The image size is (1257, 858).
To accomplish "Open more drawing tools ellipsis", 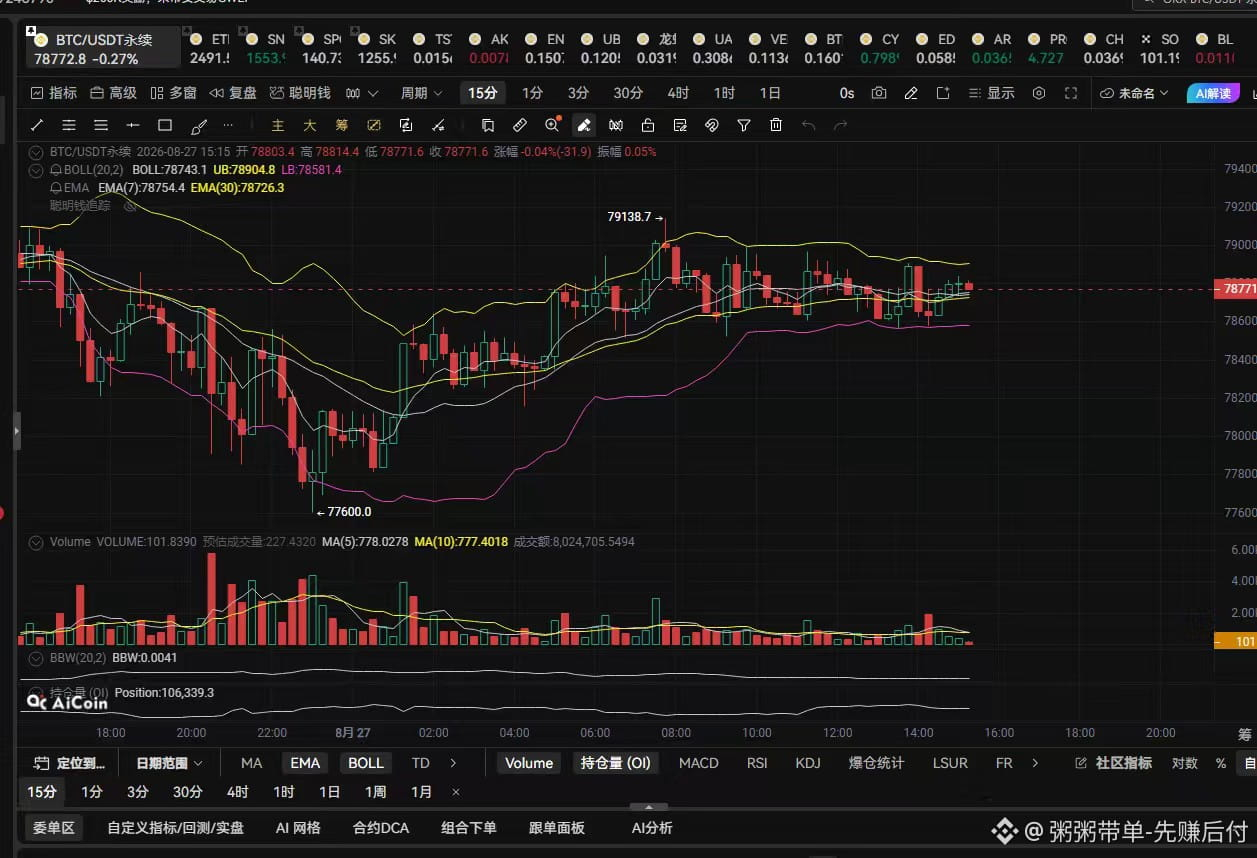I will pos(228,126).
